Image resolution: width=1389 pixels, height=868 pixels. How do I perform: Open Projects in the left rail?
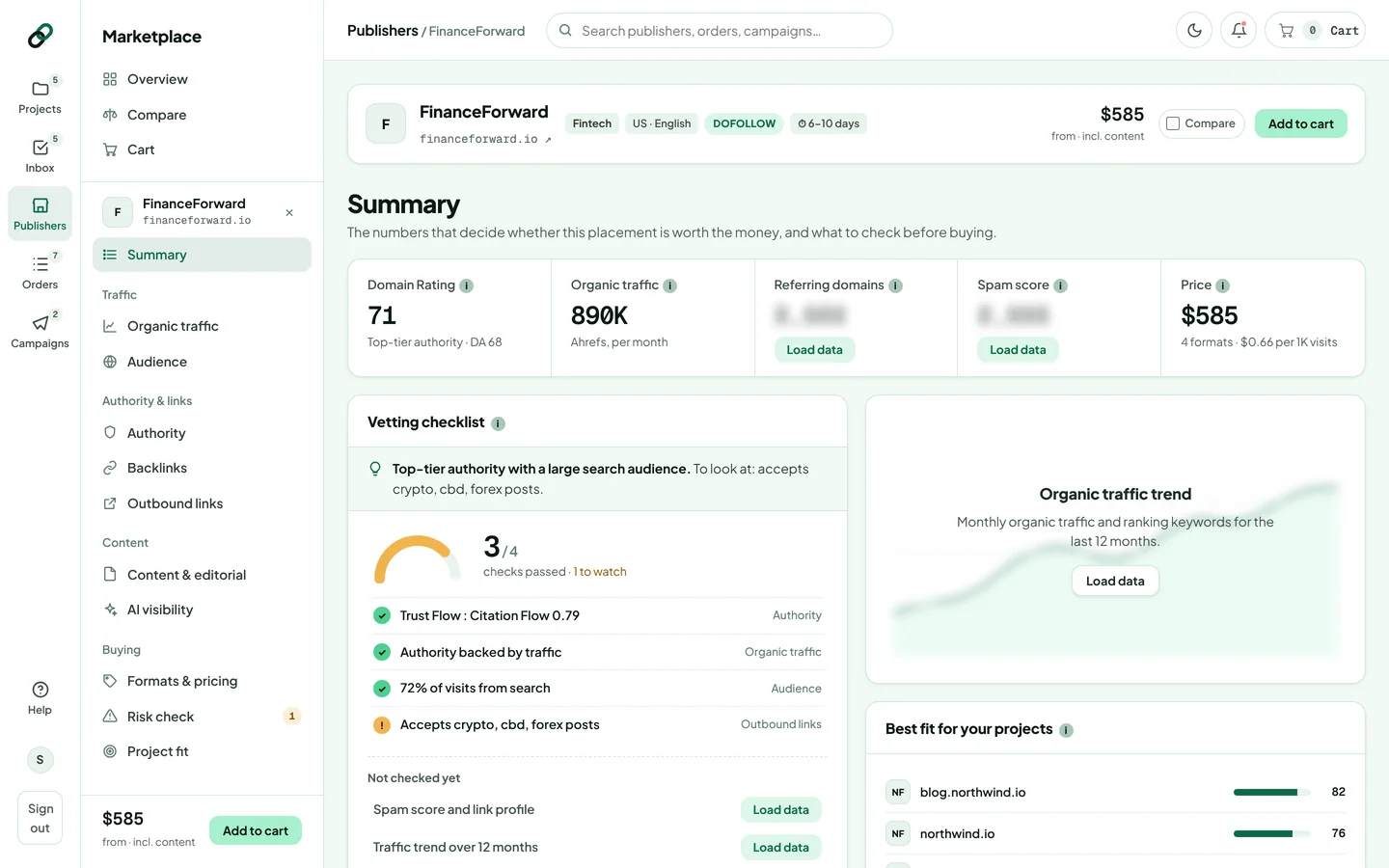click(40, 95)
